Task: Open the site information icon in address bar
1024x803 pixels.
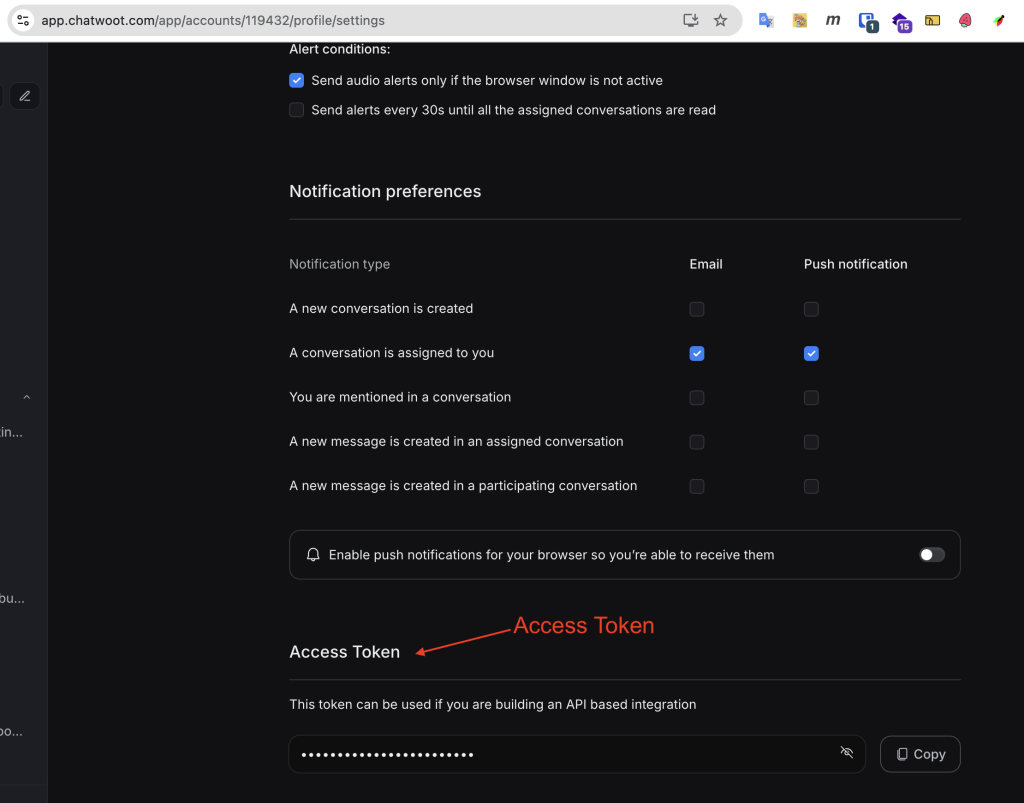Action: (x=23, y=20)
